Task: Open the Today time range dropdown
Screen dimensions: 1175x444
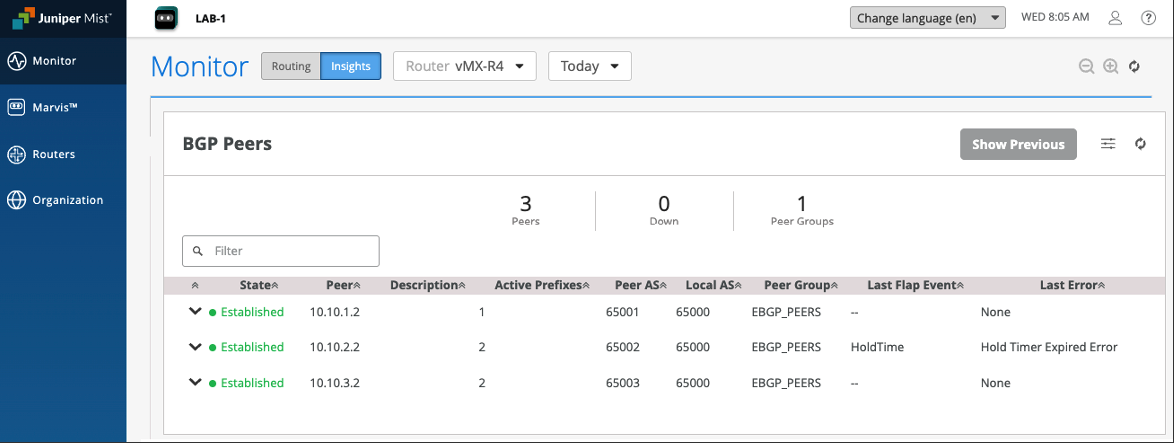Action: tap(590, 67)
